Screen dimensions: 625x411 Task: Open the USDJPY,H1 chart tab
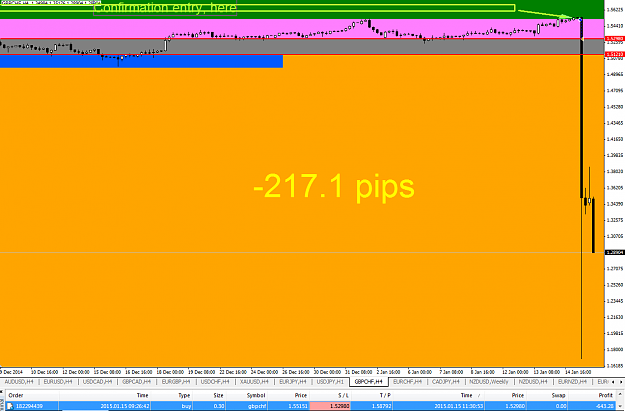(x=330, y=382)
